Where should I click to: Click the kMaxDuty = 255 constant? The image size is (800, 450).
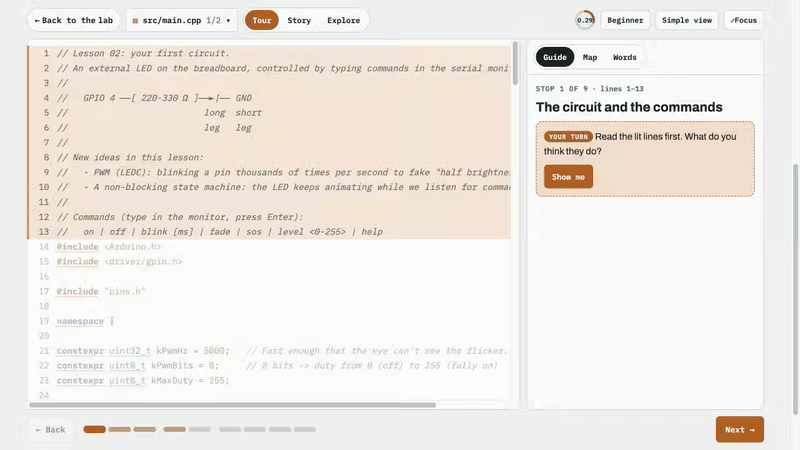143,381
